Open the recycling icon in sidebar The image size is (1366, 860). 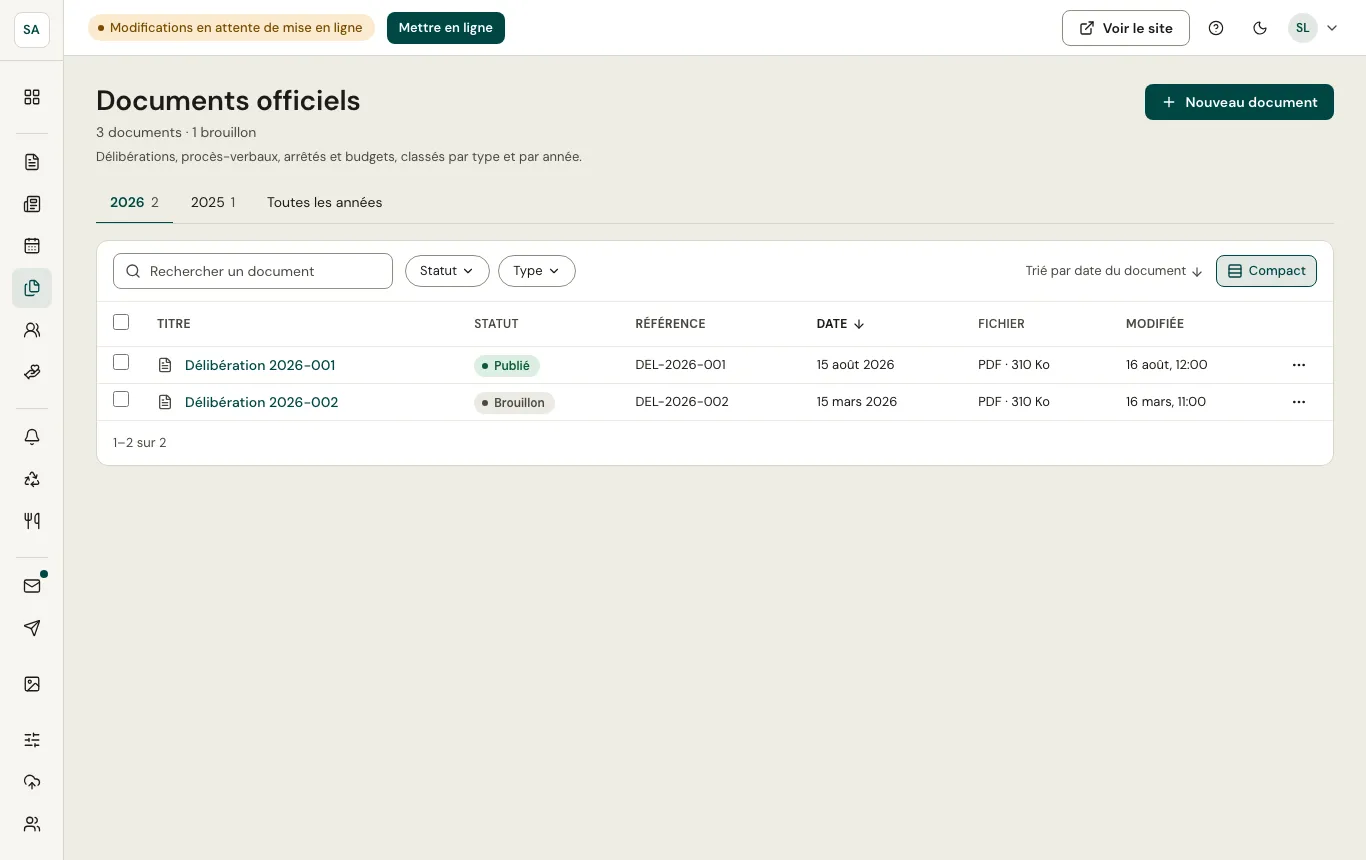32,479
